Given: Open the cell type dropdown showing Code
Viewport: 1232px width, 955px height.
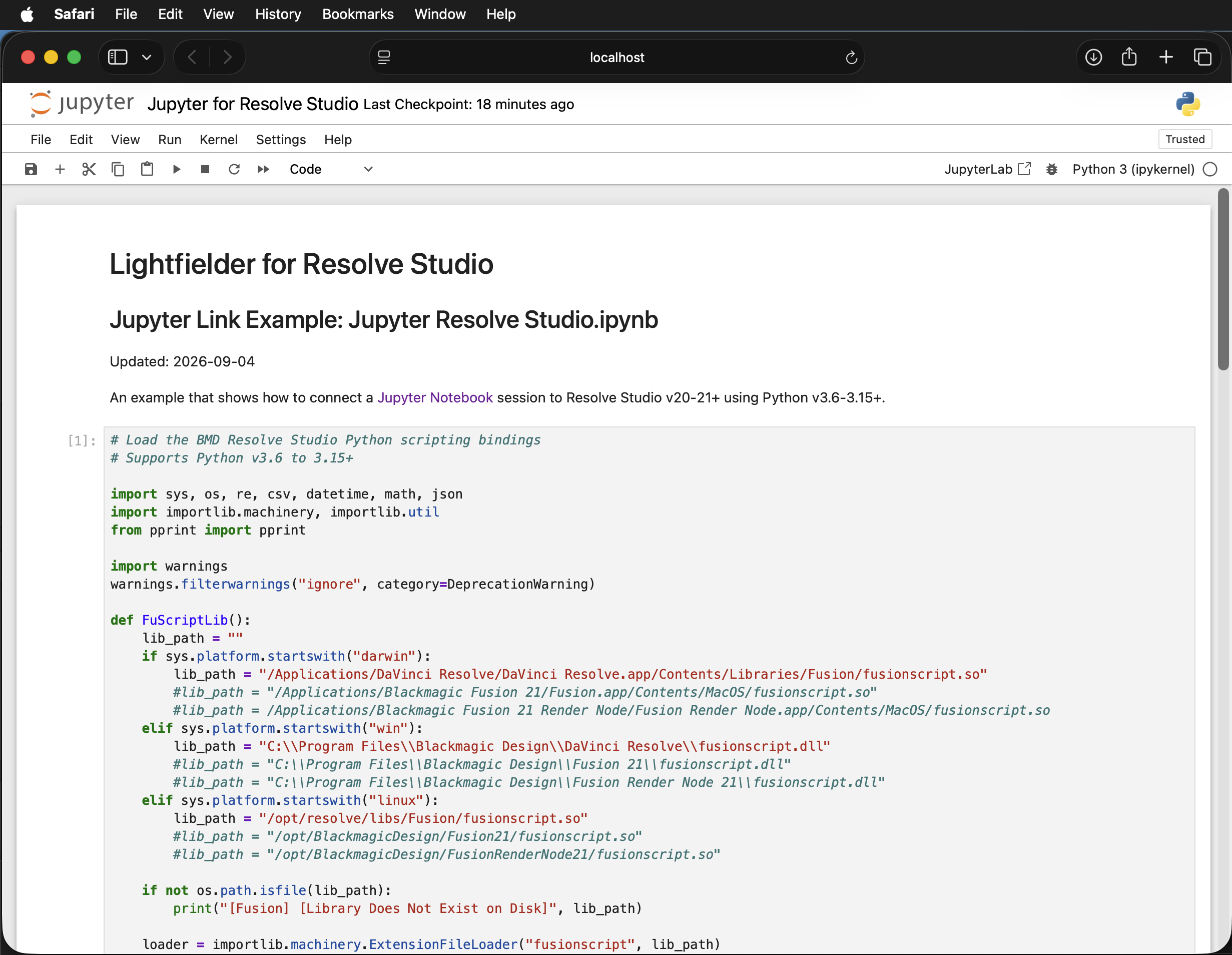Looking at the screenshot, I should point(331,169).
